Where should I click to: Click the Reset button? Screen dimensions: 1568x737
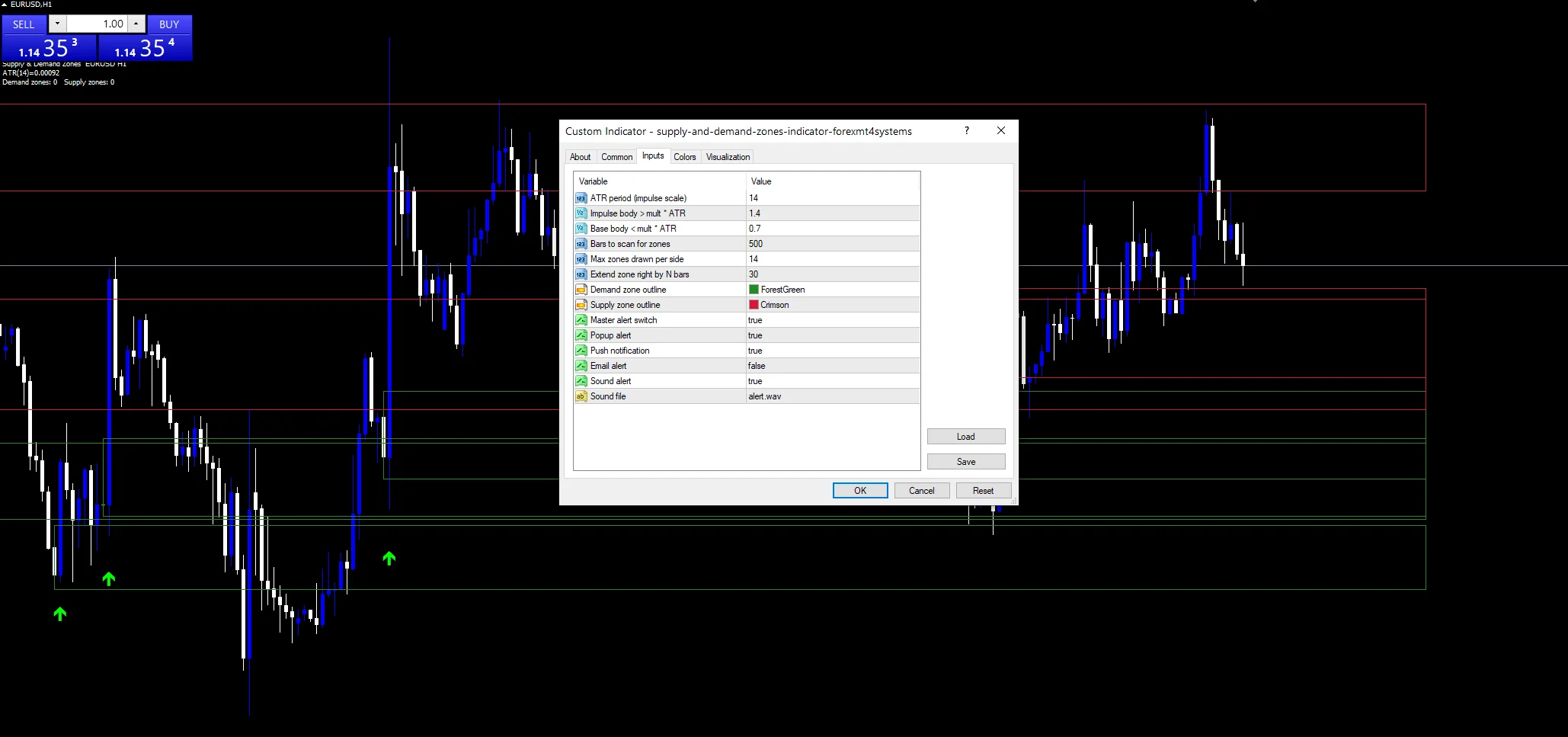984,491
